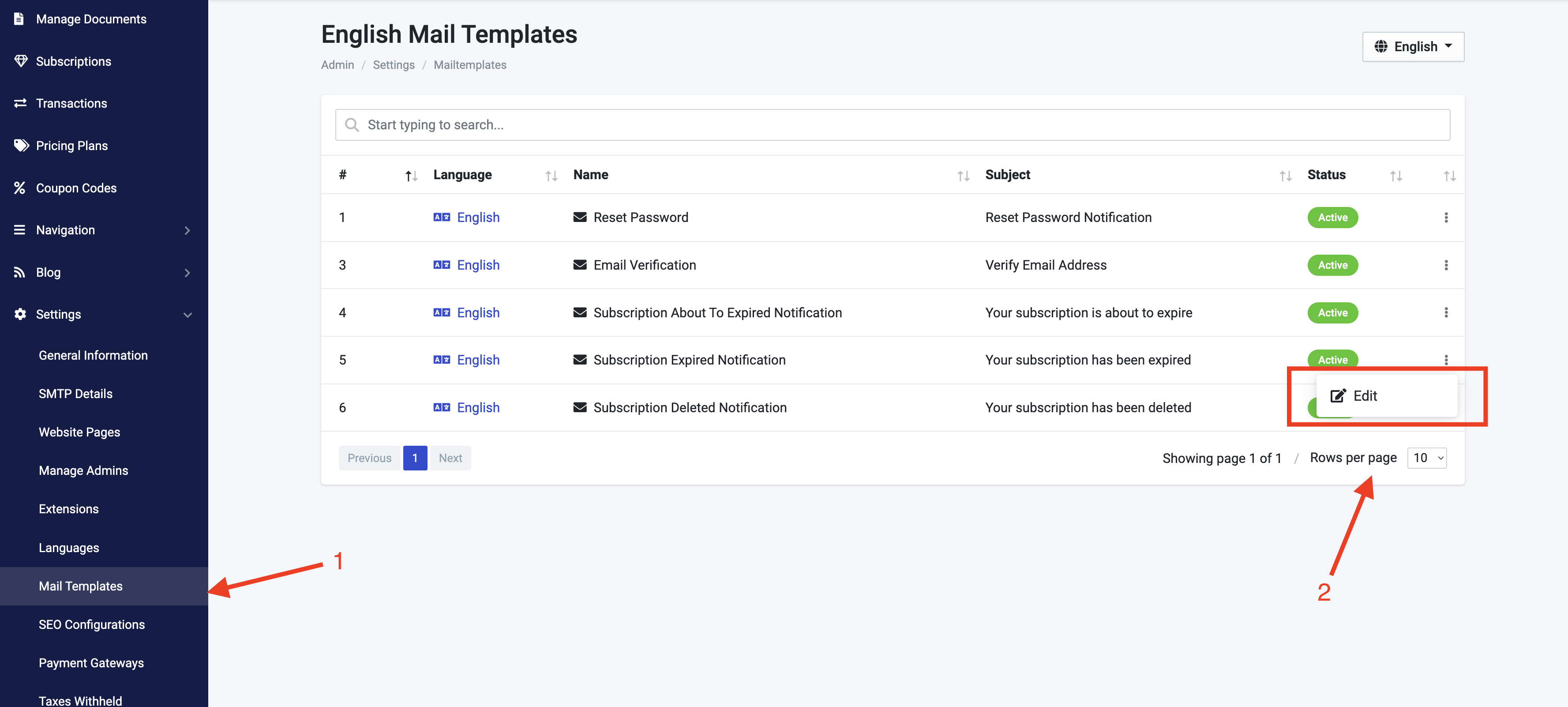Click the Active badge for Email Verification
The width and height of the screenshot is (1568, 707).
click(1332, 265)
